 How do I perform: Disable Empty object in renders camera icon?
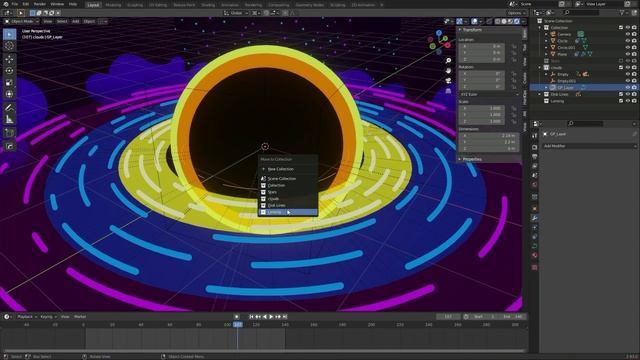coord(634,74)
